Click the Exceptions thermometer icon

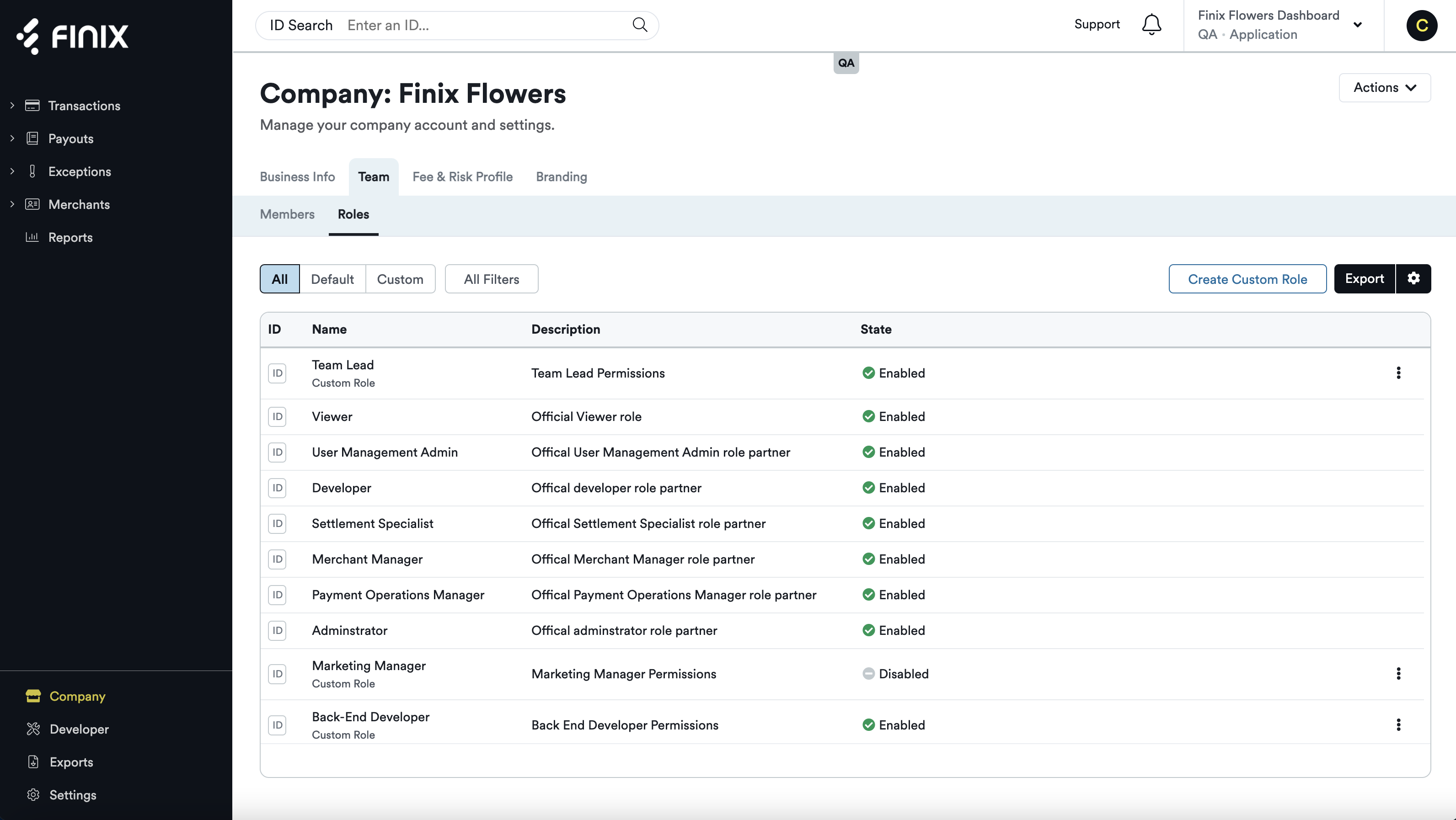[32, 171]
